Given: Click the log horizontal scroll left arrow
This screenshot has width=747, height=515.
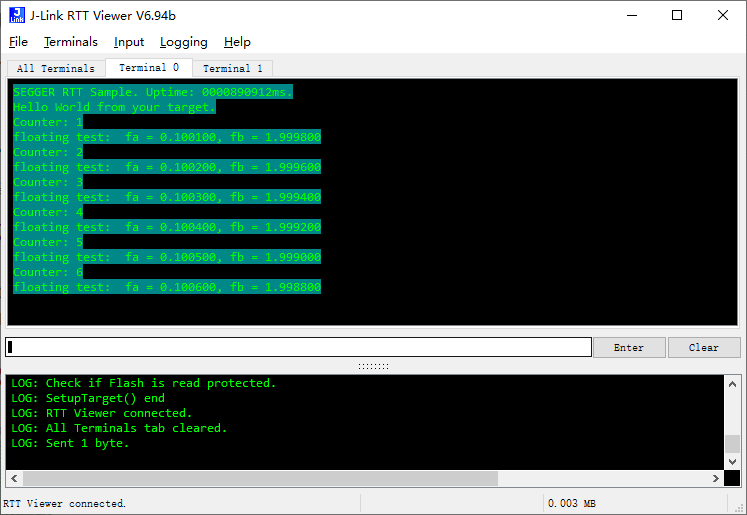Looking at the screenshot, I should (x=14, y=478).
